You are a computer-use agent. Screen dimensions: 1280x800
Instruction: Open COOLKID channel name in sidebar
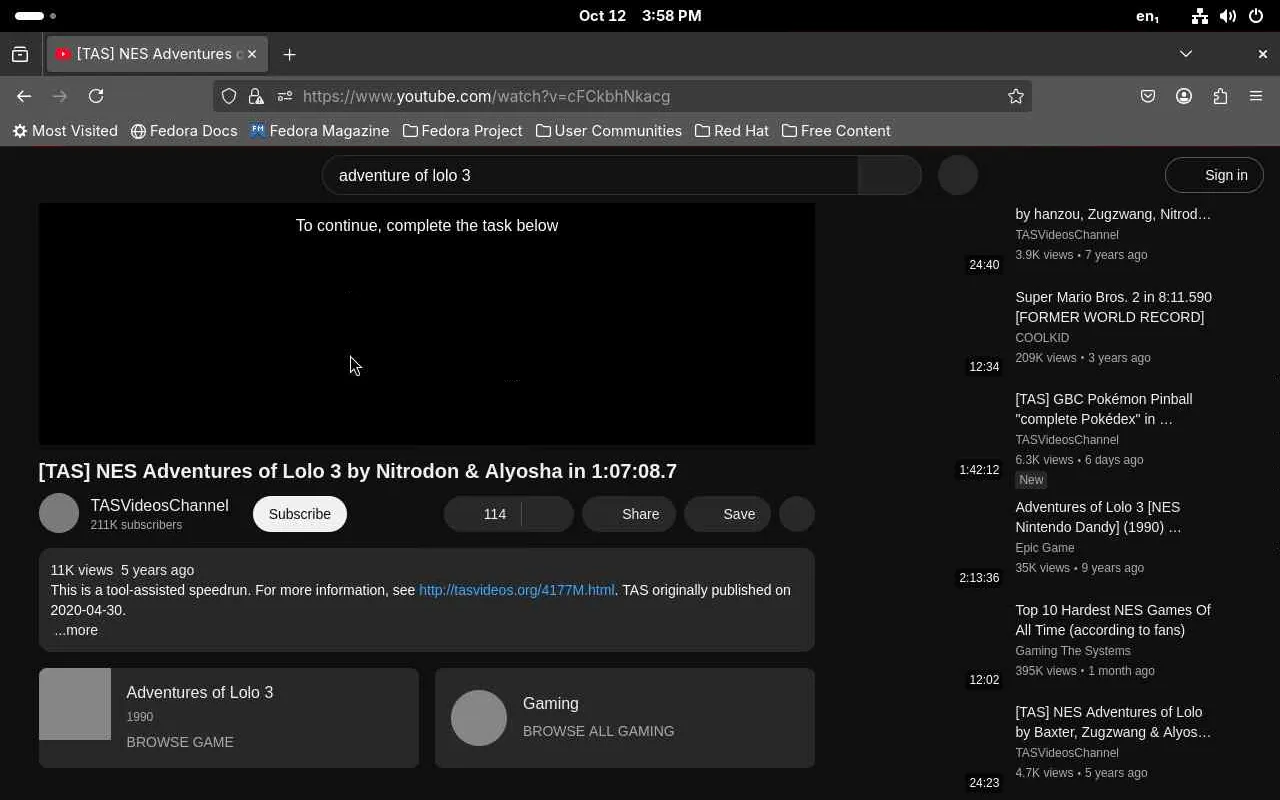pyautogui.click(x=1042, y=338)
